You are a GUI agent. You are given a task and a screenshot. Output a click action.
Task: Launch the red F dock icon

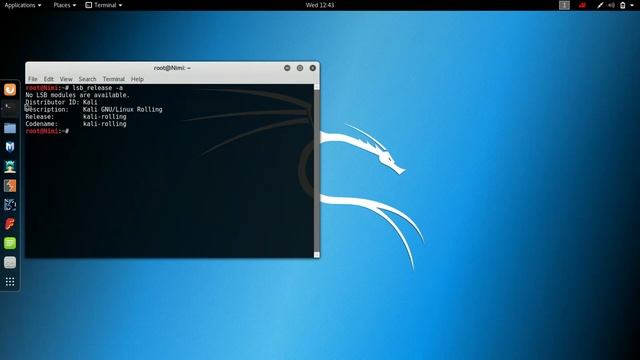10,224
